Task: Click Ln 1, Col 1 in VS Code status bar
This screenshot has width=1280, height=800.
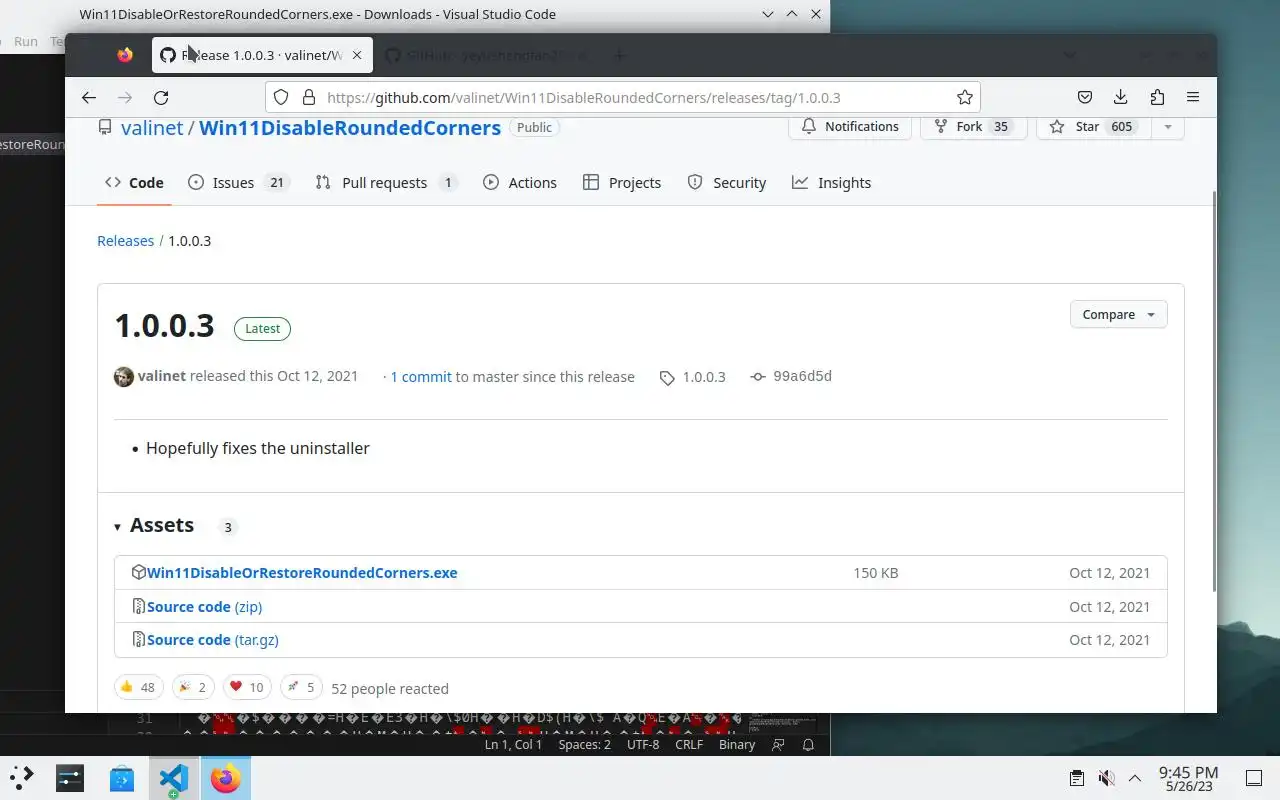Action: click(513, 744)
